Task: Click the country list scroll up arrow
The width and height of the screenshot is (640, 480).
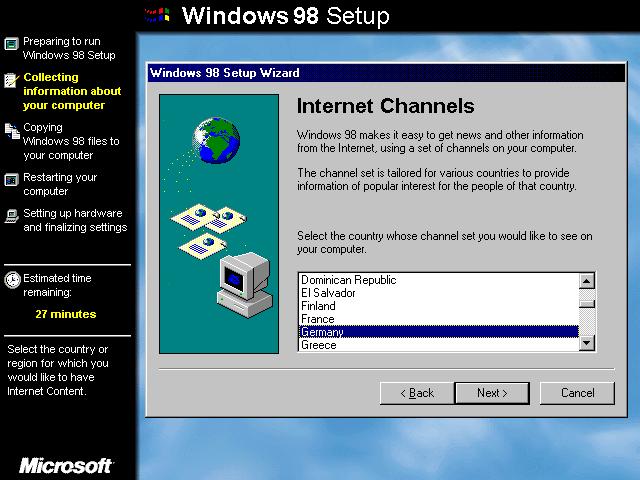Action: [x=587, y=281]
